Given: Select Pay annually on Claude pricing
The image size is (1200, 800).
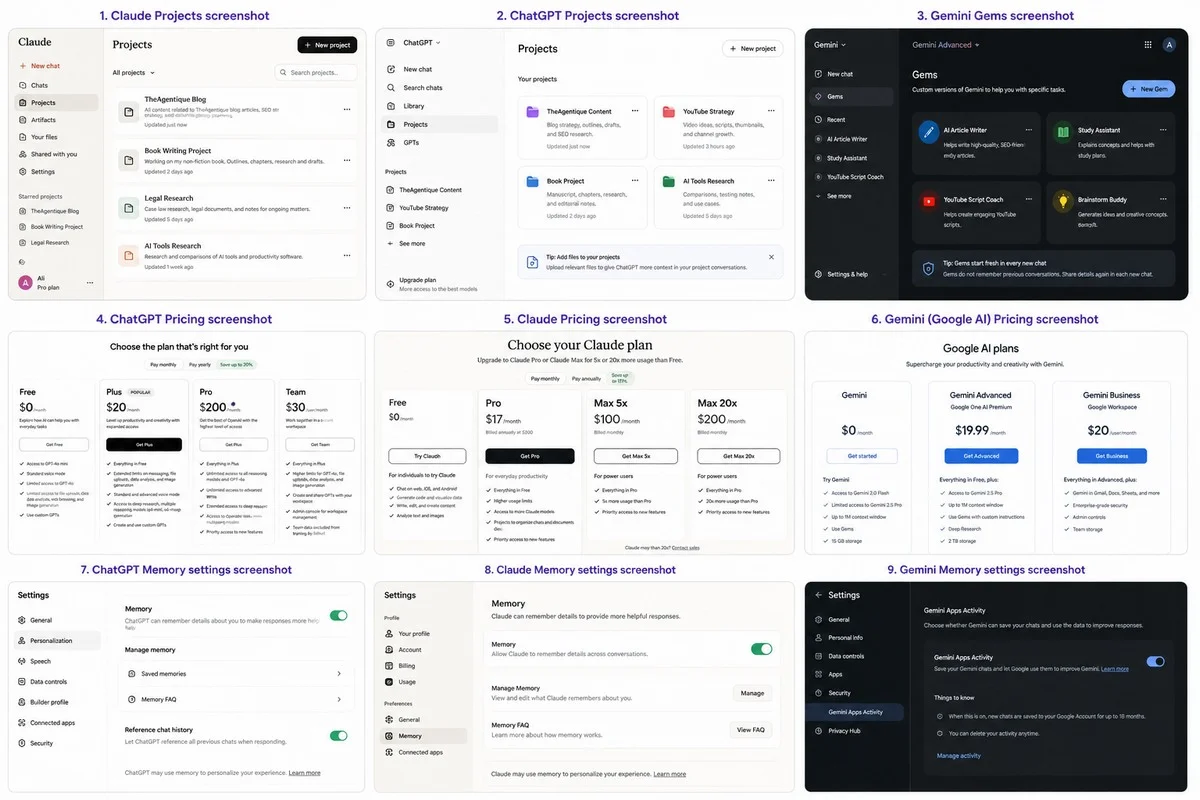Looking at the screenshot, I should pyautogui.click(x=588, y=379).
